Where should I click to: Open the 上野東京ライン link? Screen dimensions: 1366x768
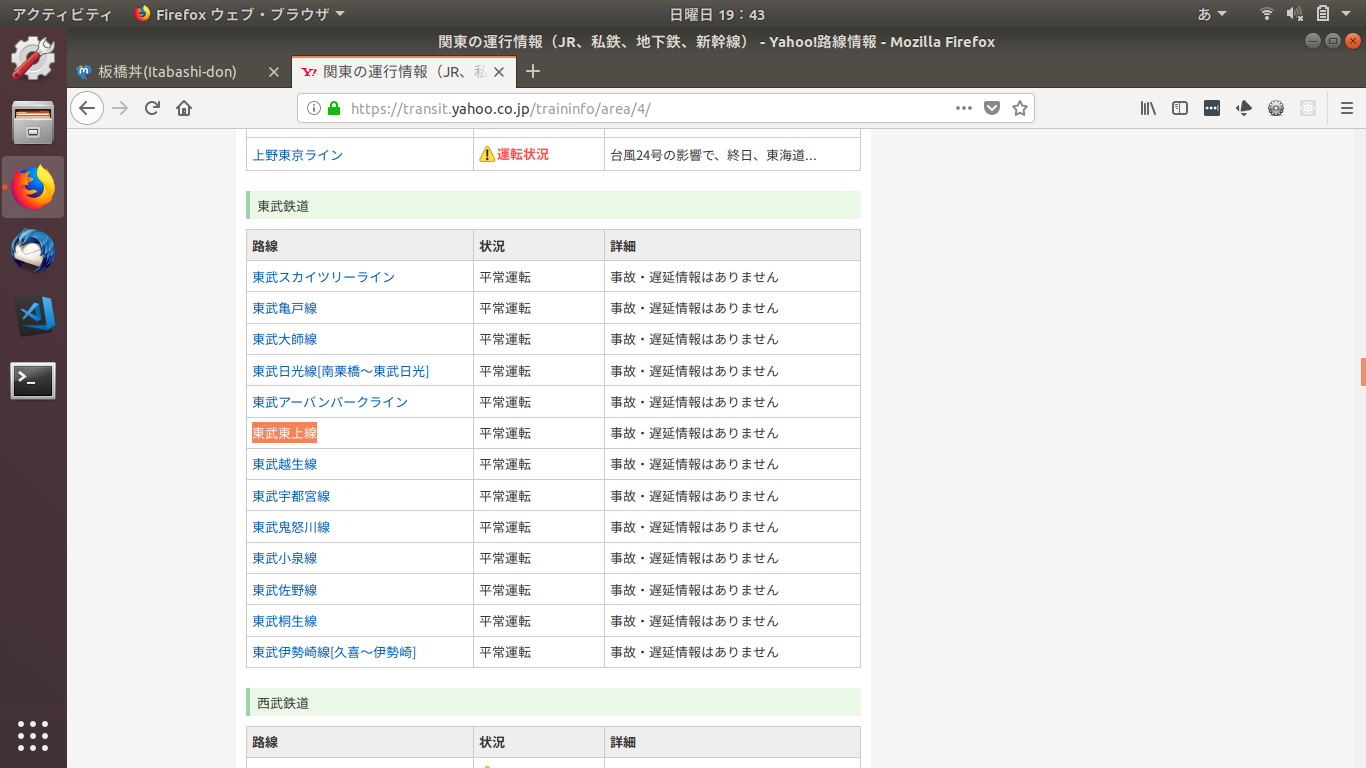[297, 155]
